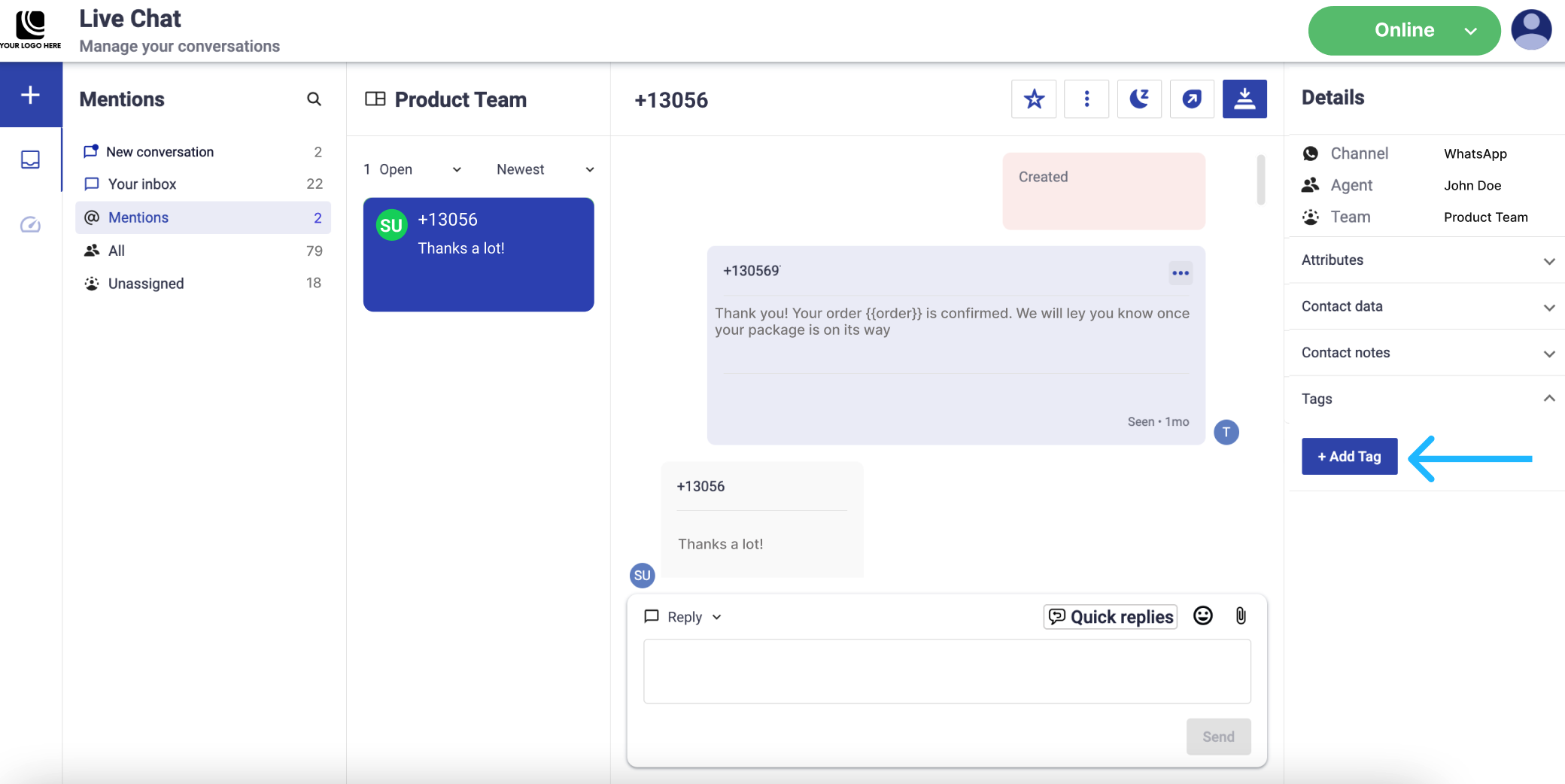1565x784 pixels.
Task: Click the Add Tag button
Action: [1350, 456]
